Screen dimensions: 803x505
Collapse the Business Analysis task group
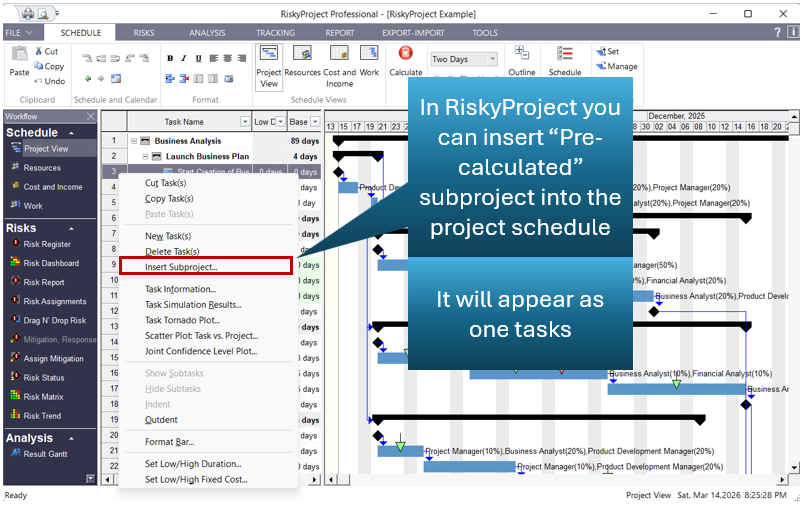click(x=134, y=141)
